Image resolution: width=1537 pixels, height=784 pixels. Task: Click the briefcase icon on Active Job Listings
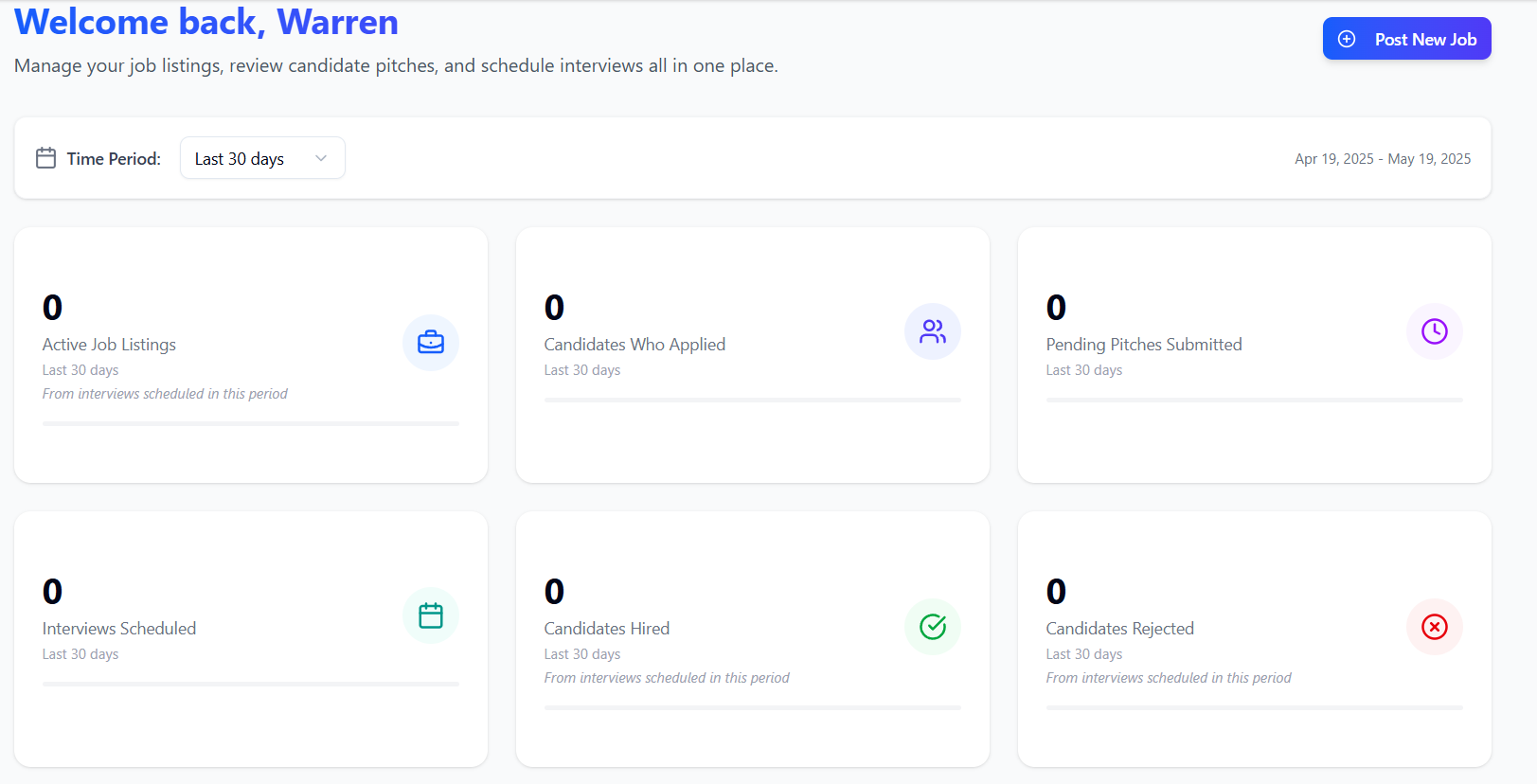[x=431, y=342]
